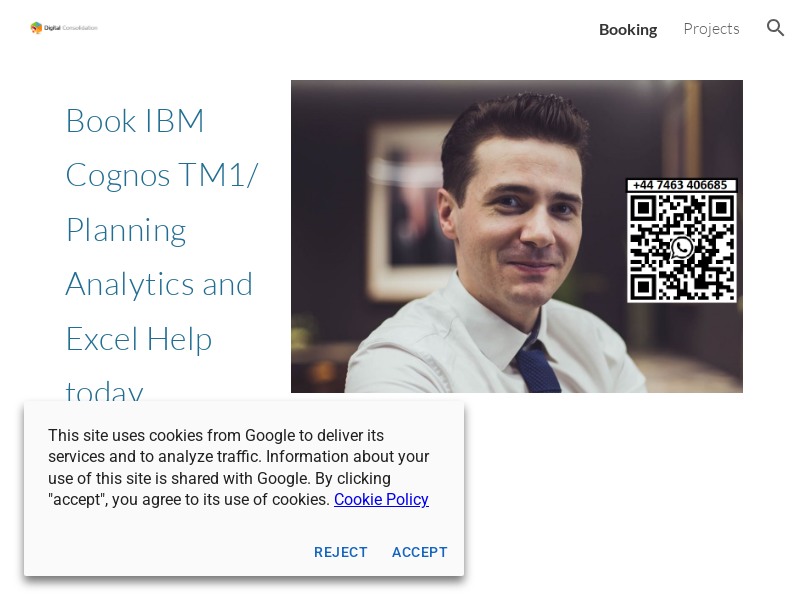Reject the cookie usage
The image size is (800, 600).
(x=340, y=552)
